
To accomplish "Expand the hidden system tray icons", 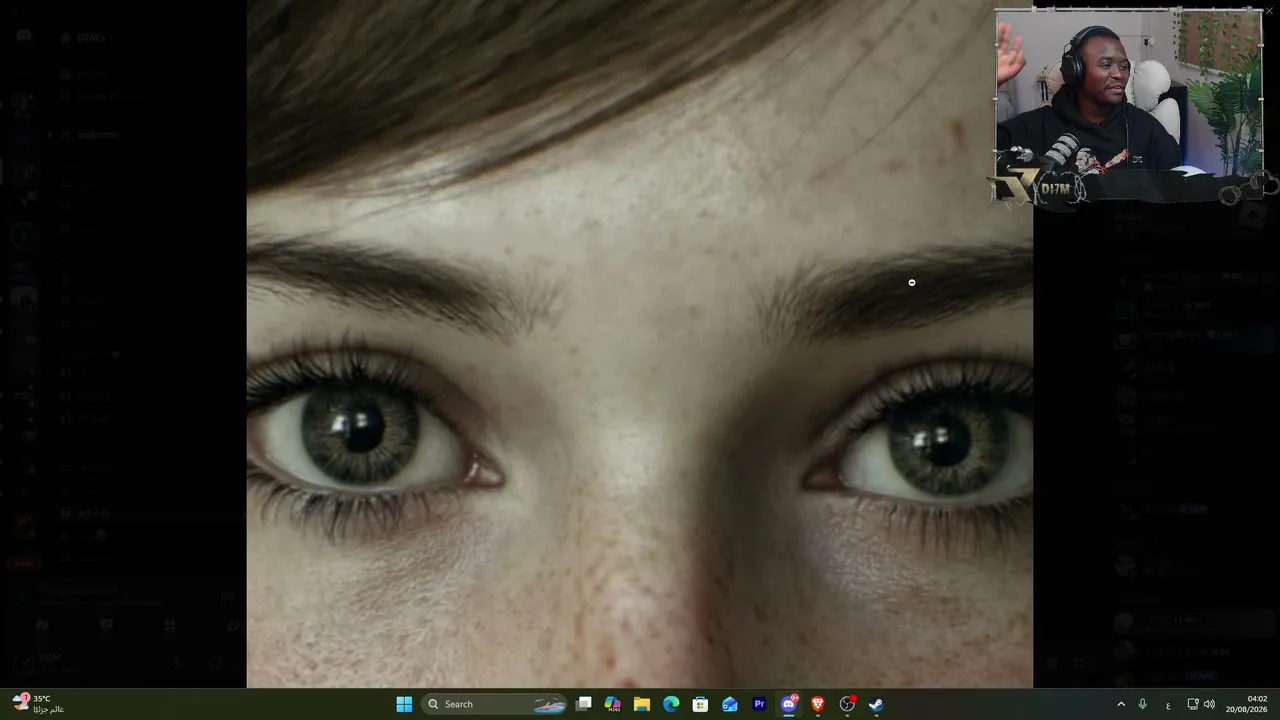I will click(x=1121, y=704).
